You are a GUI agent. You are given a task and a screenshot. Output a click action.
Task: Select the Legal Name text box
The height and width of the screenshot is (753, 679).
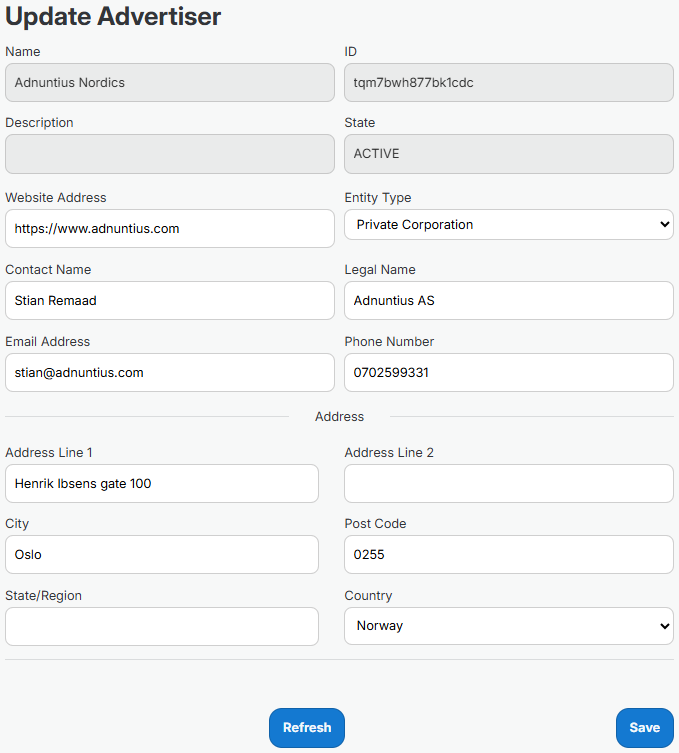tap(508, 301)
